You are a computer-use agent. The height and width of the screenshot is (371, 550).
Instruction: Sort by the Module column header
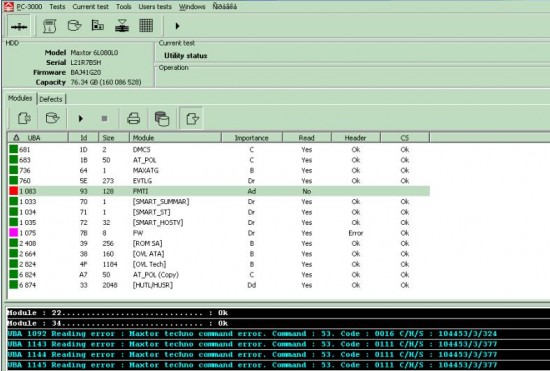click(x=175, y=138)
